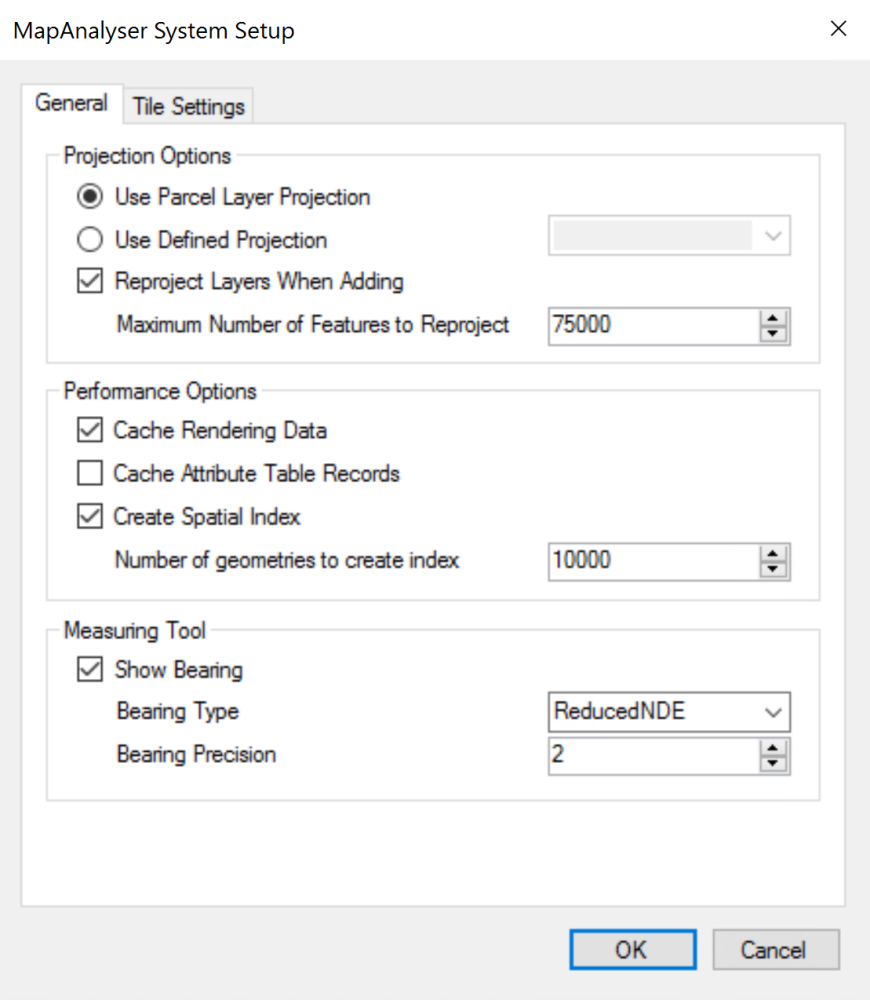
Task: Disable Reproject Layers When Adding
Action: (89, 281)
